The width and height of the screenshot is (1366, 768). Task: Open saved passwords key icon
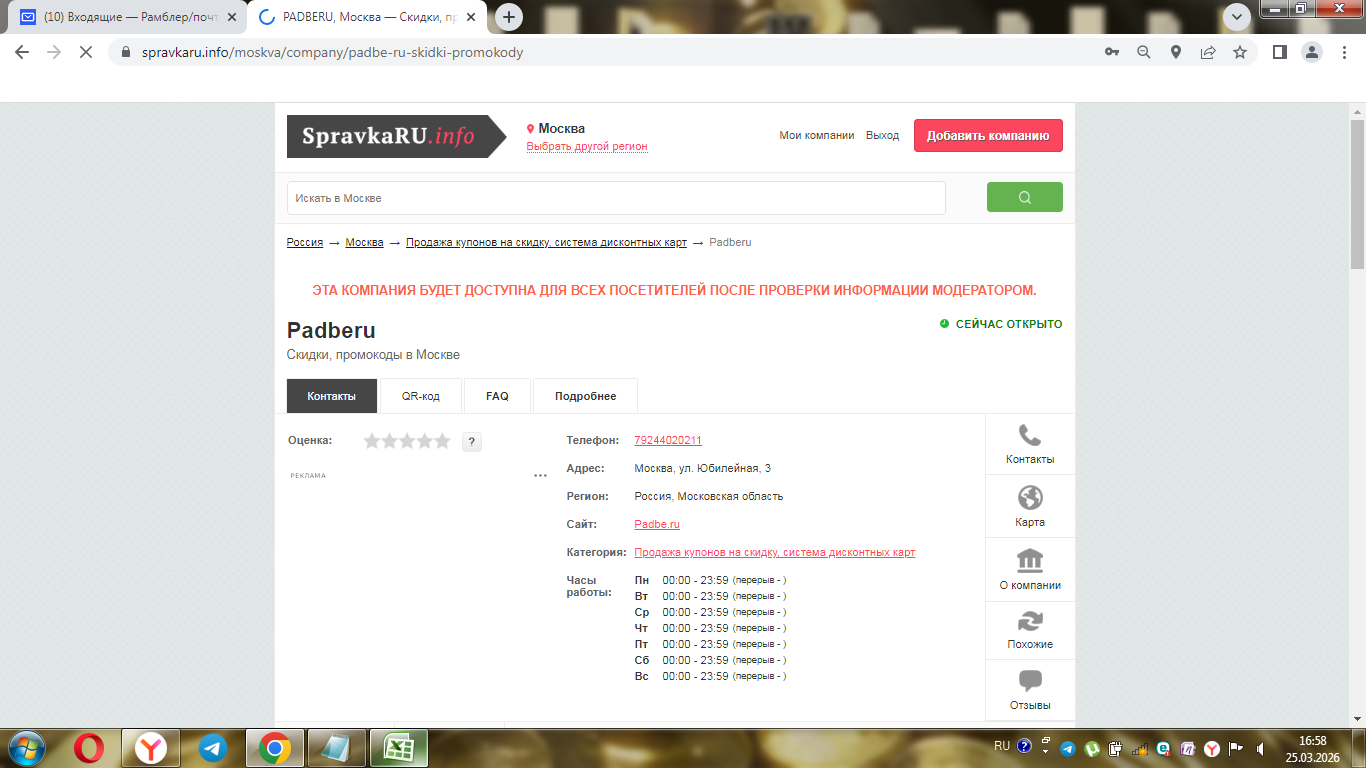(1112, 52)
